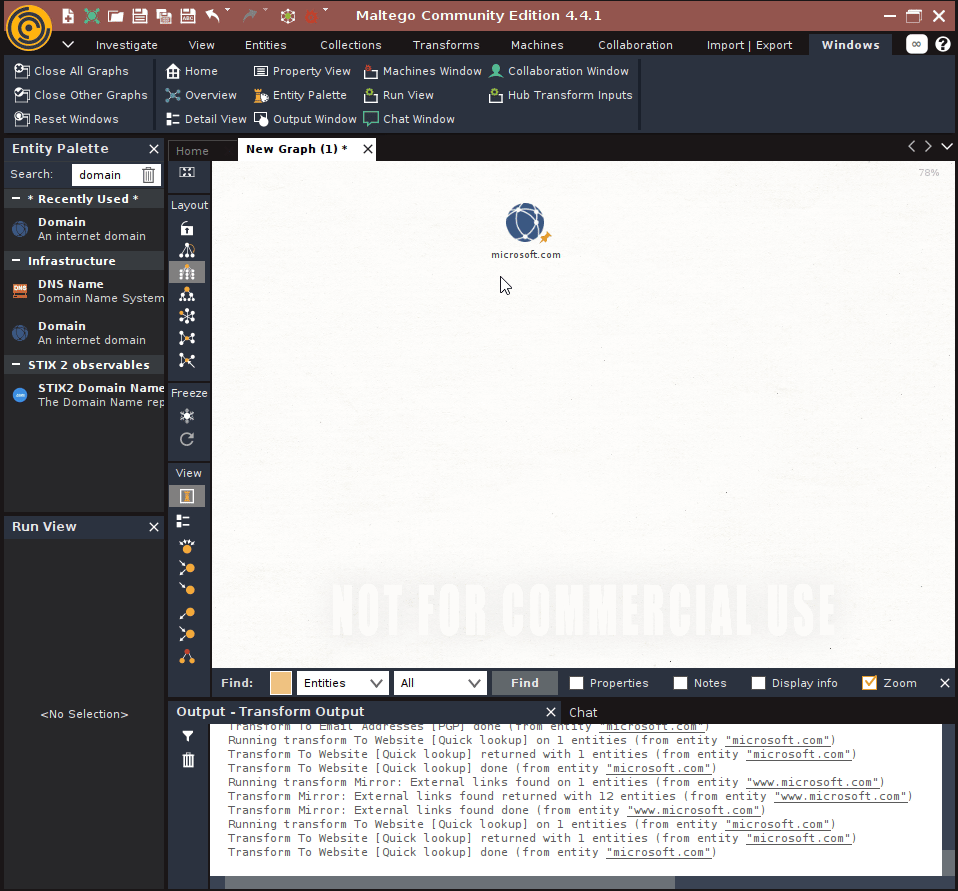Open the All dropdown in Find bar
958x891 pixels.
point(440,683)
